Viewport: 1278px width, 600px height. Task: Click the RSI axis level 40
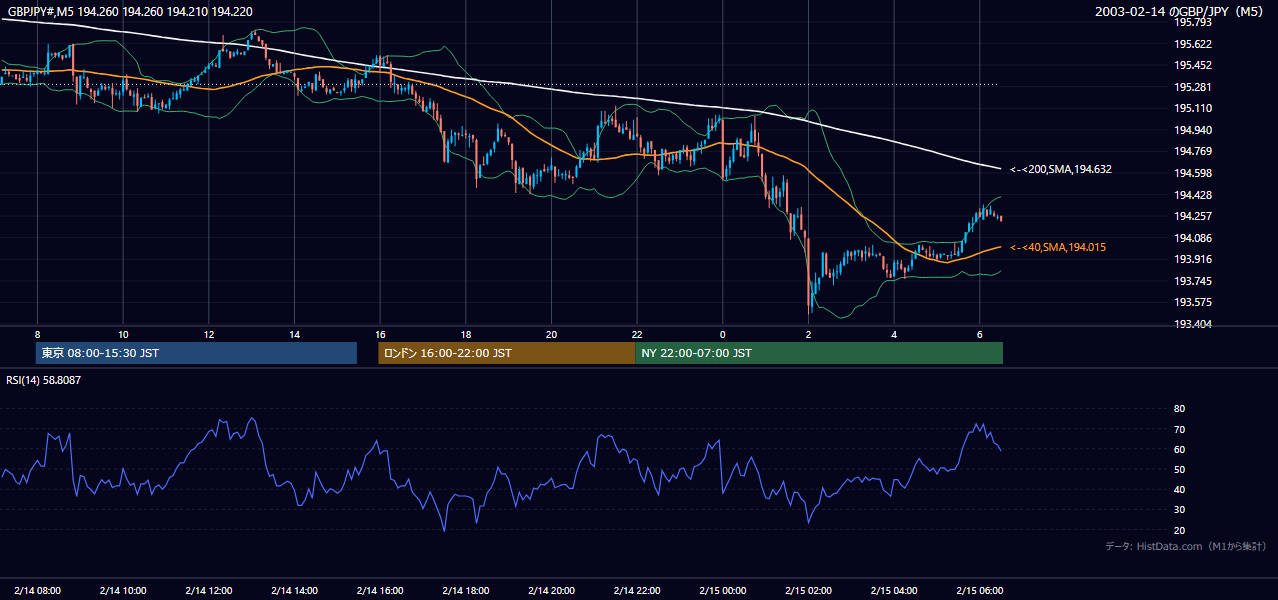(x=1179, y=489)
